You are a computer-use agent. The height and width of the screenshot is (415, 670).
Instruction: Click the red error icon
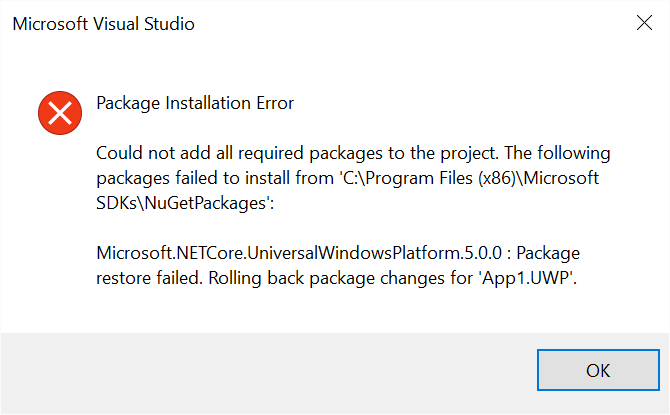click(x=60, y=113)
